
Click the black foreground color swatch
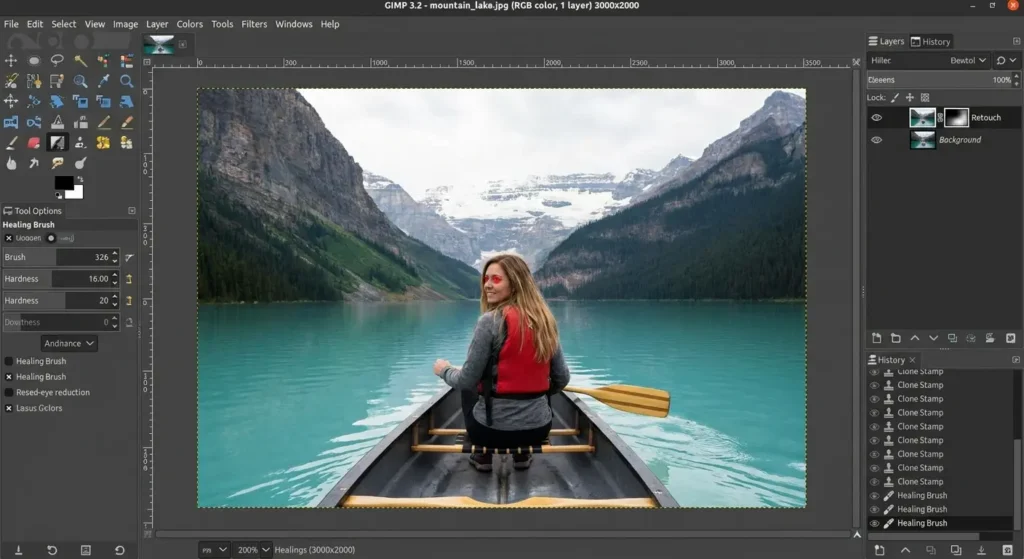[62, 182]
